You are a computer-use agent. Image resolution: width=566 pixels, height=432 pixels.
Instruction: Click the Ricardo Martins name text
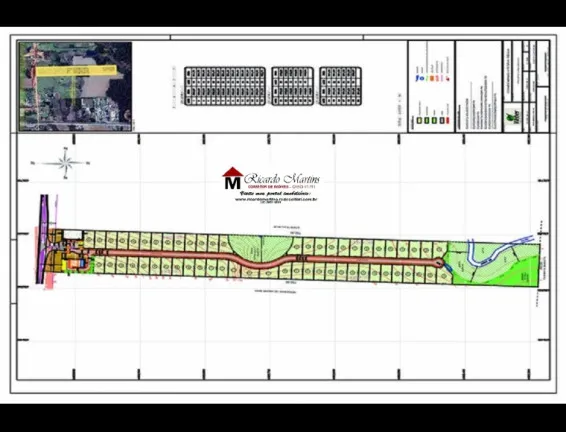pyautogui.click(x=282, y=179)
